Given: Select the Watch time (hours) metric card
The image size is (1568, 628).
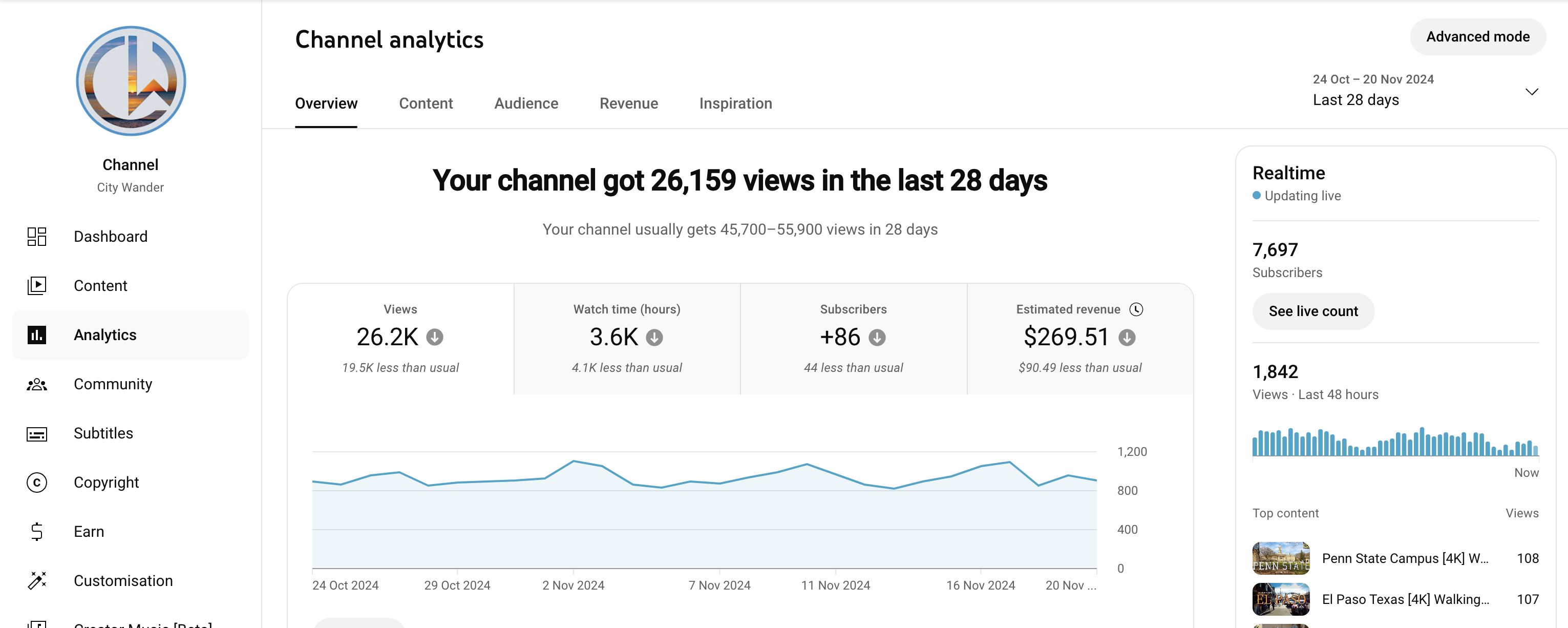Looking at the screenshot, I should (627, 339).
